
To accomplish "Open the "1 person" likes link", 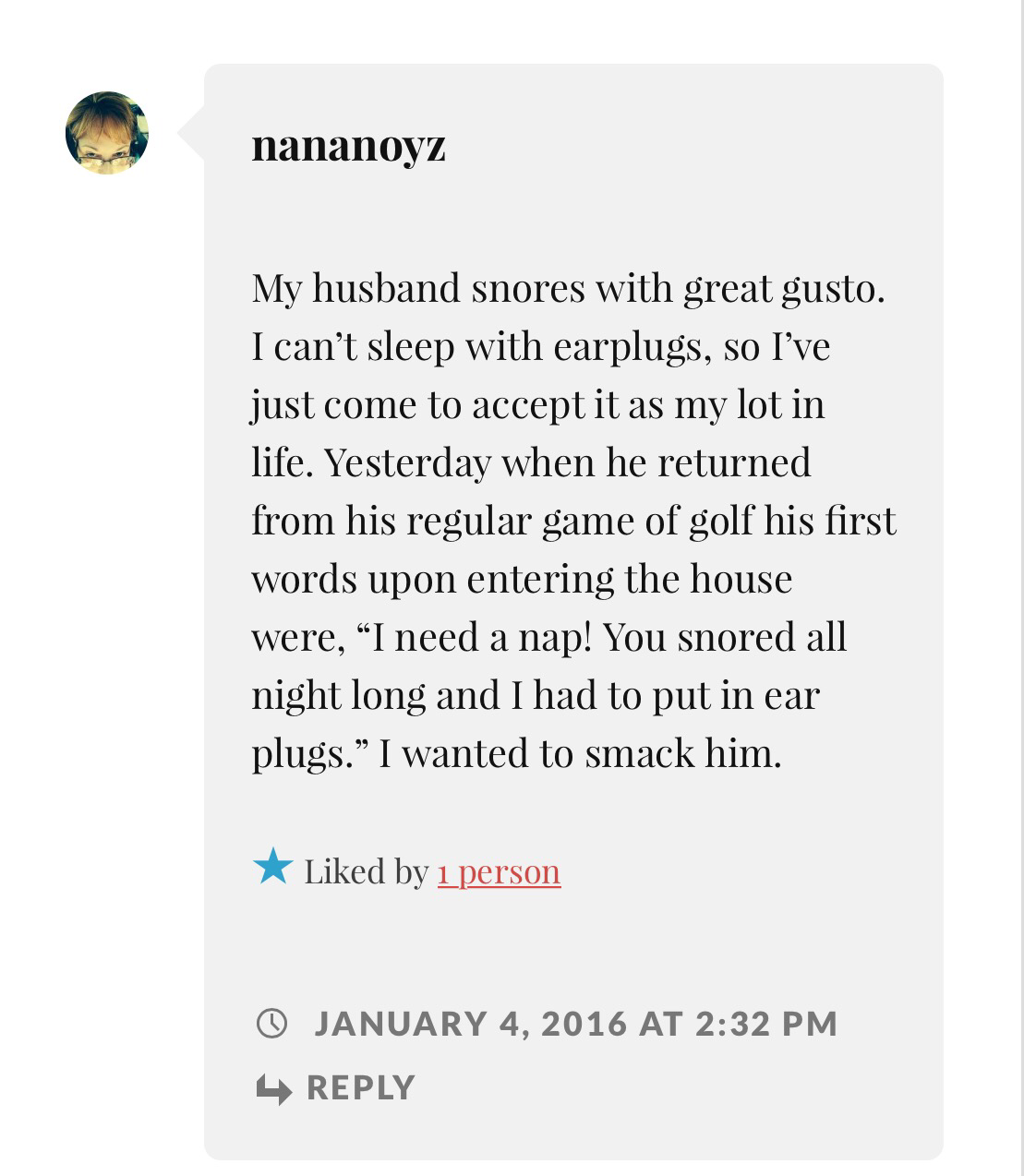I will [499, 871].
